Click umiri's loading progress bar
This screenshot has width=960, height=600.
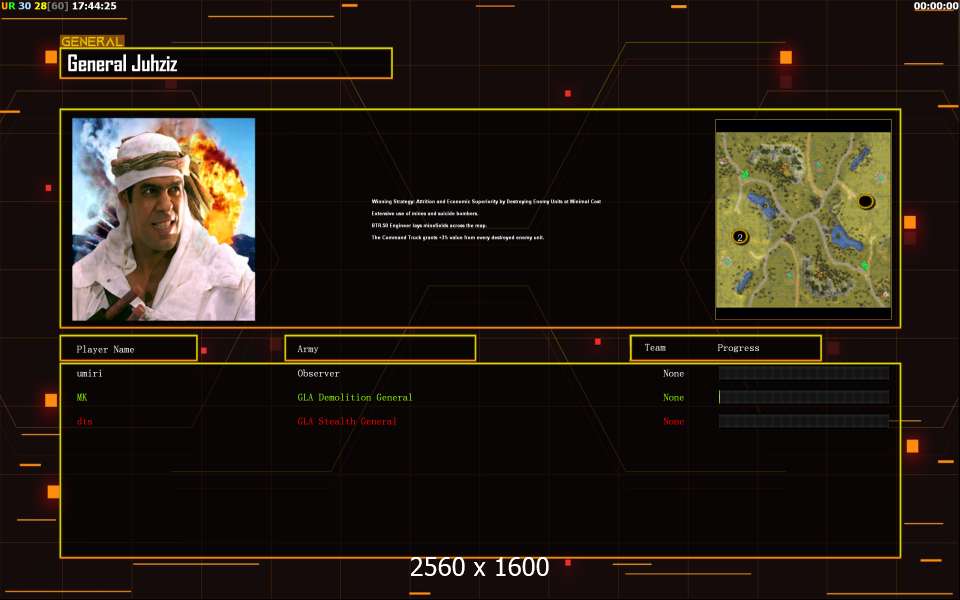point(804,373)
